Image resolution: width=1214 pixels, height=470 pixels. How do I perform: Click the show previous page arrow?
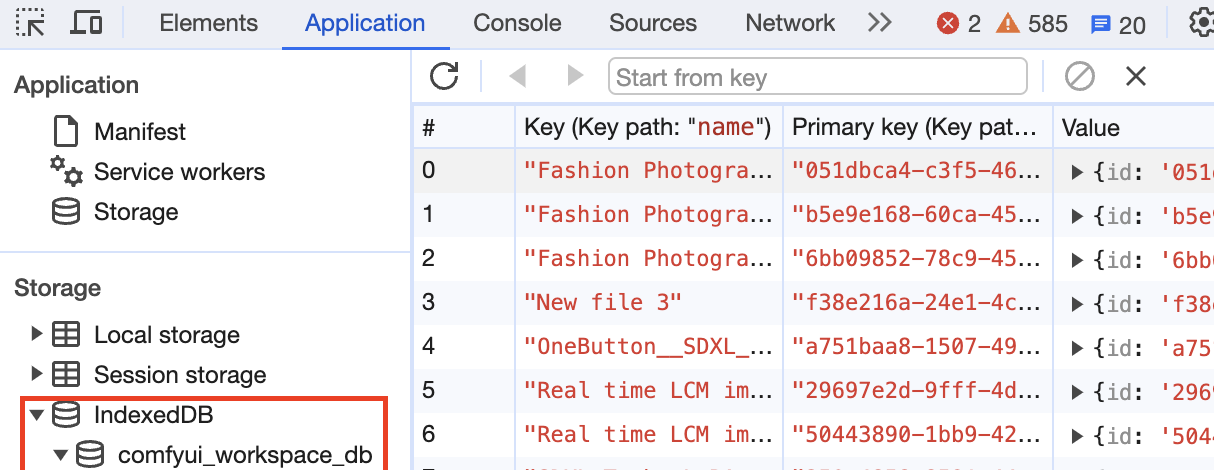[517, 76]
